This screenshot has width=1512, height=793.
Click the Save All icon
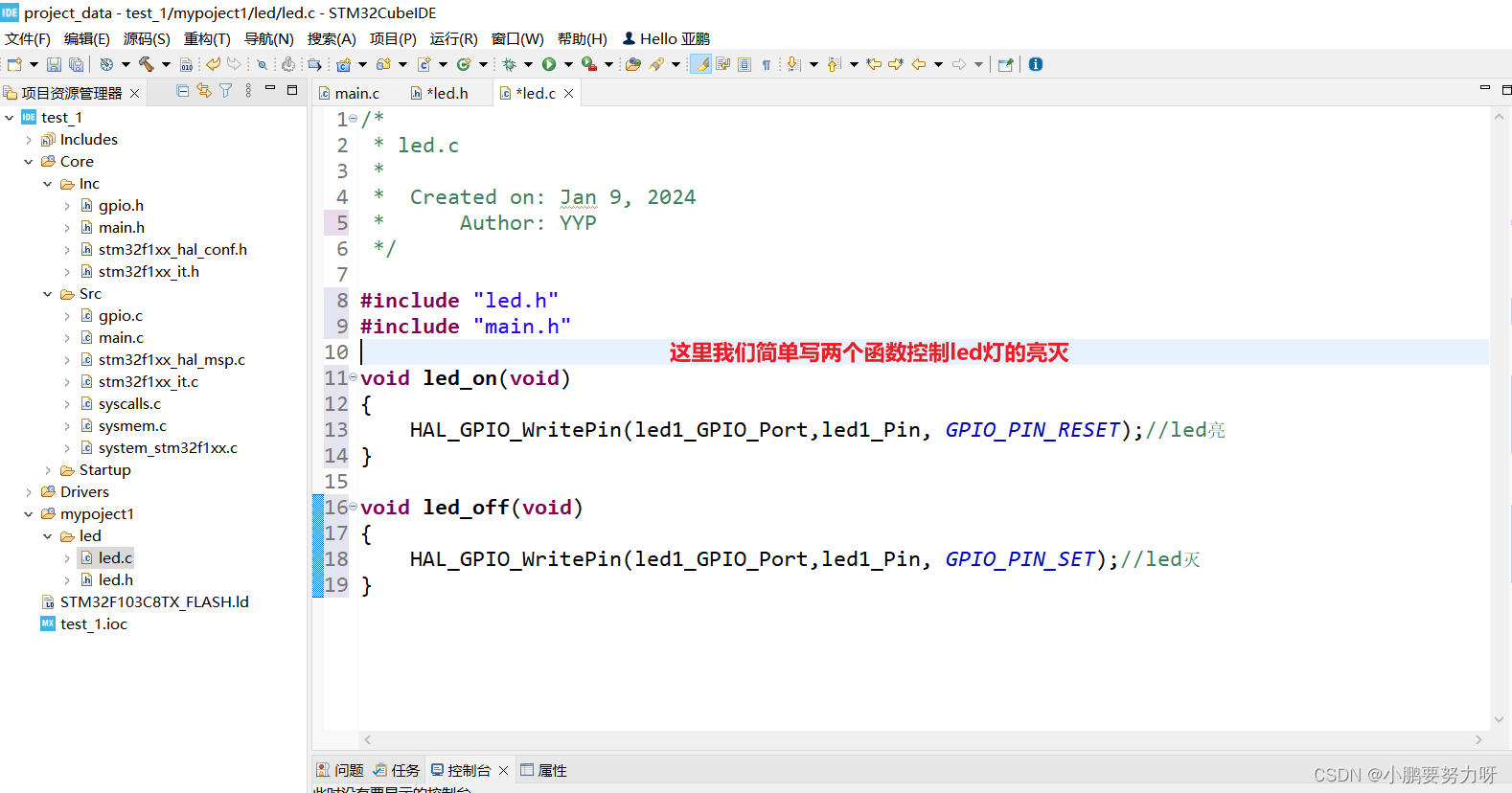click(x=77, y=64)
